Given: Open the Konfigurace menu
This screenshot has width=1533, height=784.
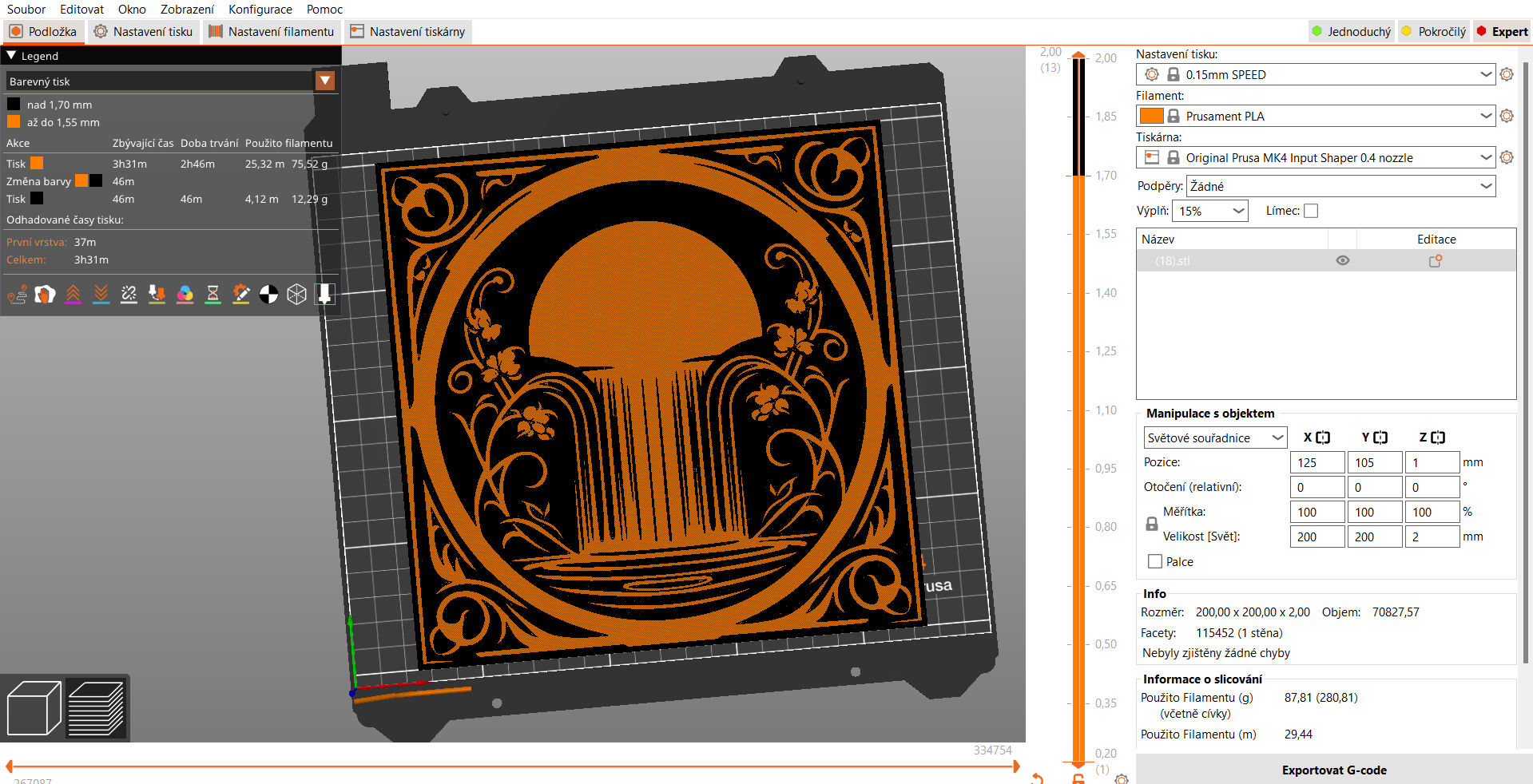Looking at the screenshot, I should 260,10.
